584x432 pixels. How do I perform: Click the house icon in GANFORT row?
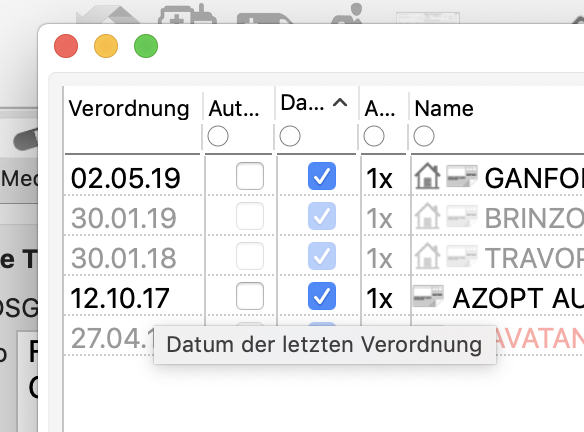point(427,176)
